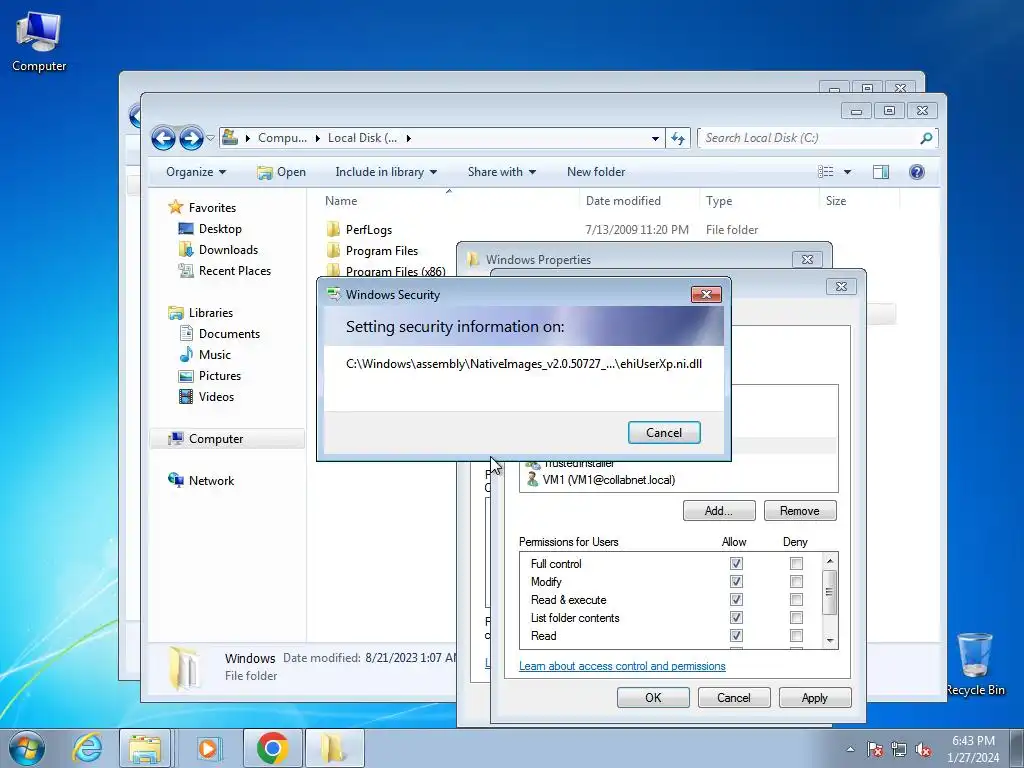Select the Program Files folder
Viewport: 1024px width, 768px height.
pos(381,251)
